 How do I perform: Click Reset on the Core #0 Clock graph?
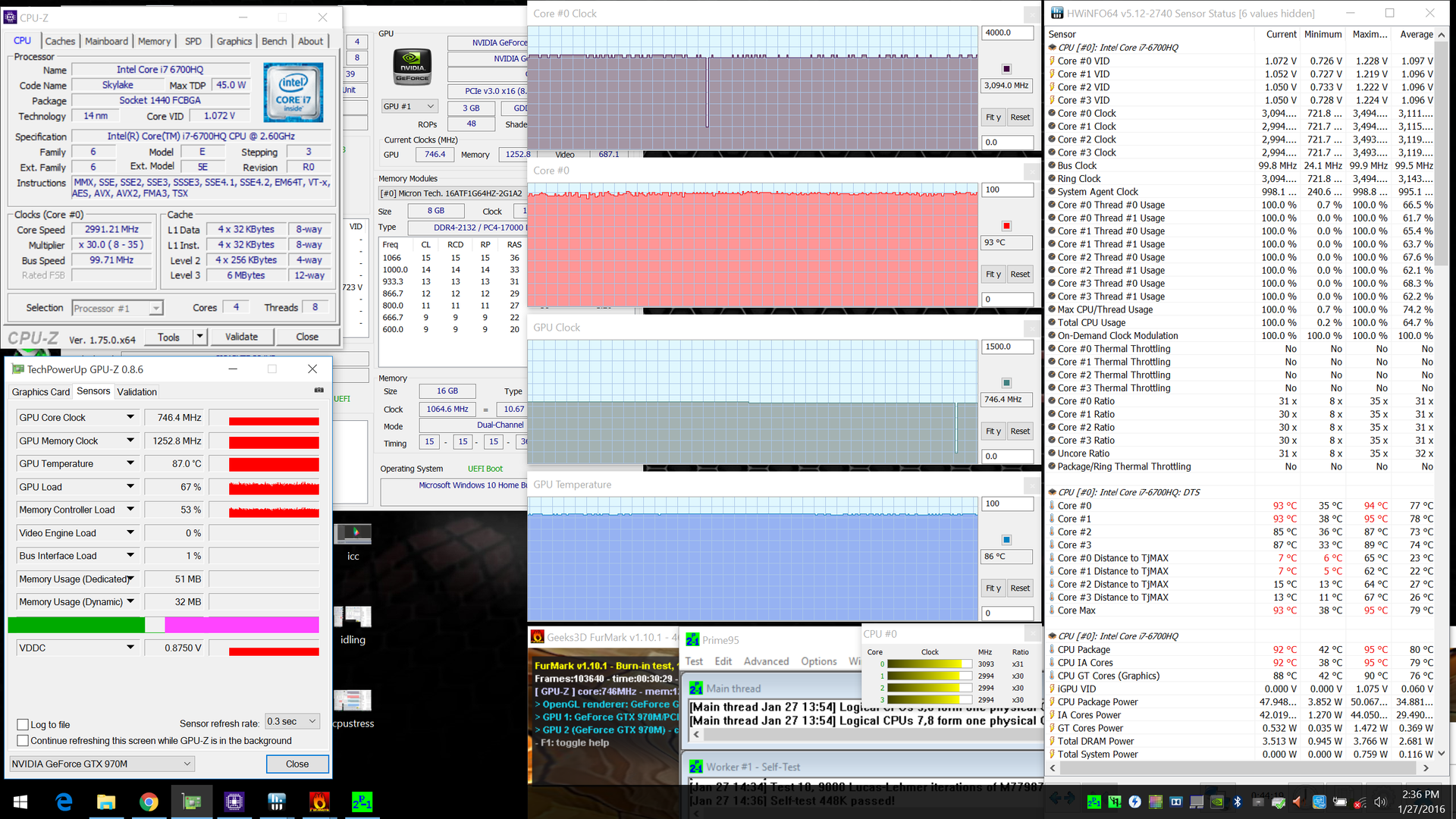click(x=1020, y=118)
